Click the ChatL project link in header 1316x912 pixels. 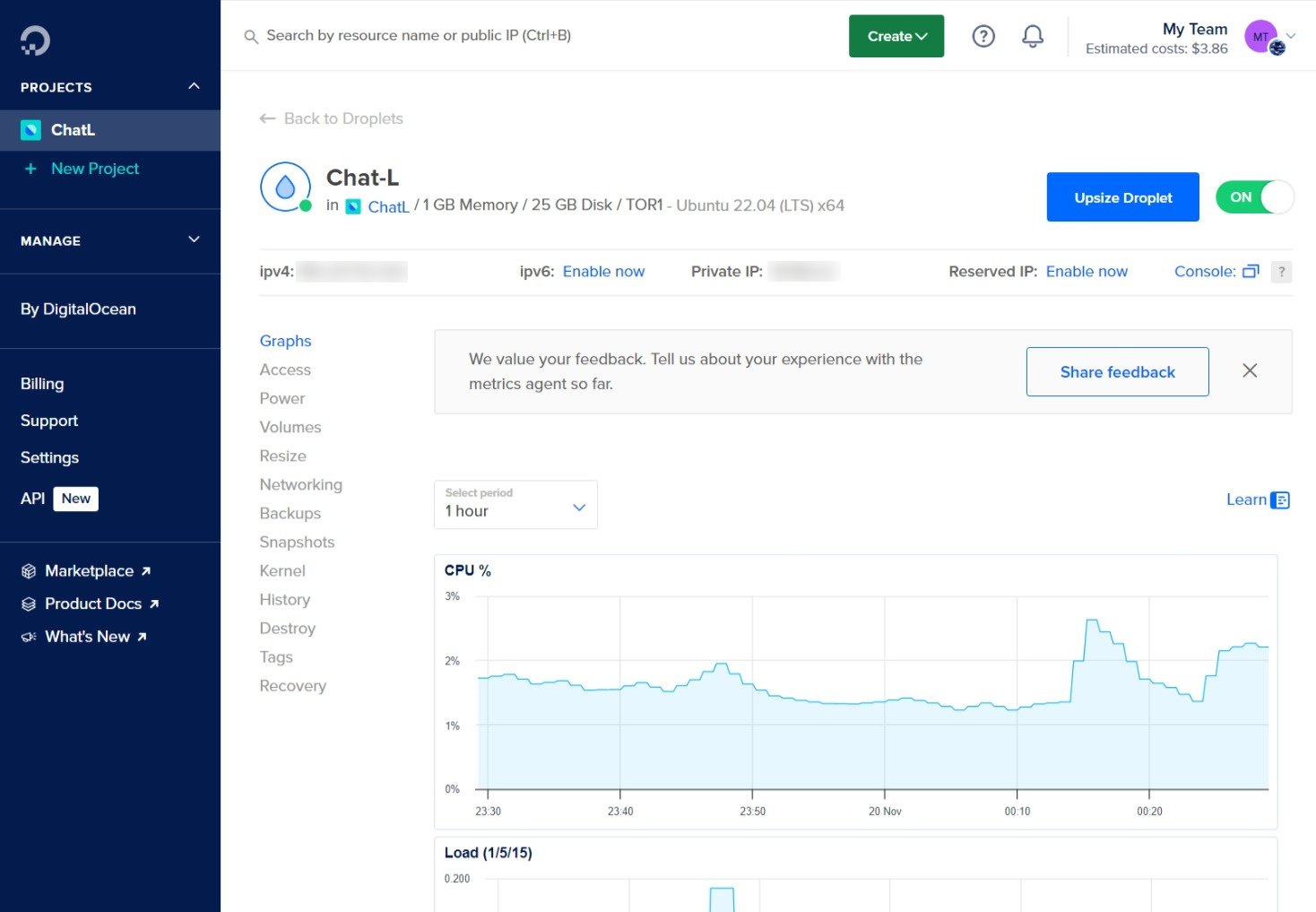pos(388,207)
